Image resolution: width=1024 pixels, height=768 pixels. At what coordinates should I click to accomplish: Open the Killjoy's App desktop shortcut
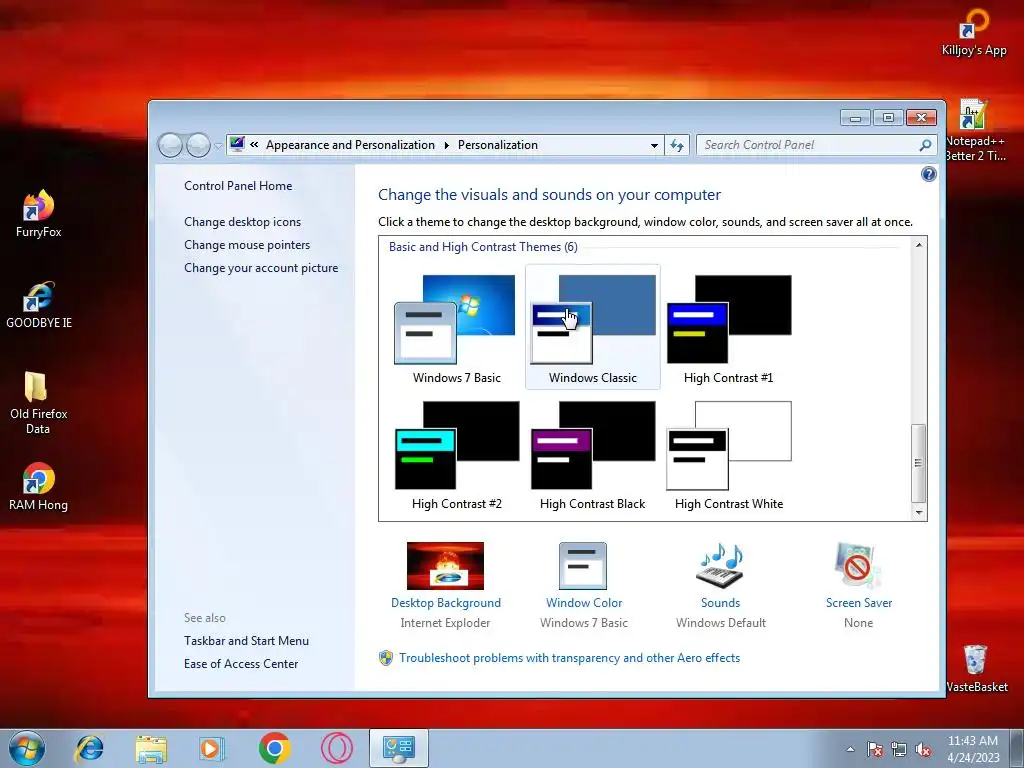974,33
